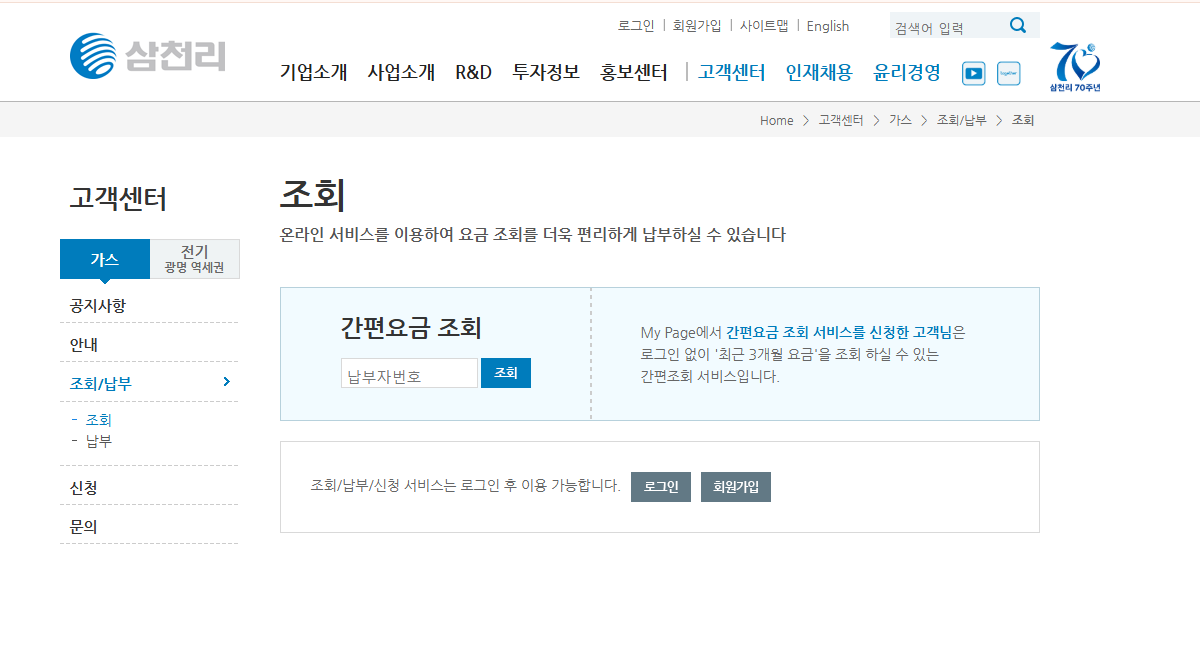Click the 조회 fare lookup button
Screen dimensions: 1200x670
(x=505, y=372)
